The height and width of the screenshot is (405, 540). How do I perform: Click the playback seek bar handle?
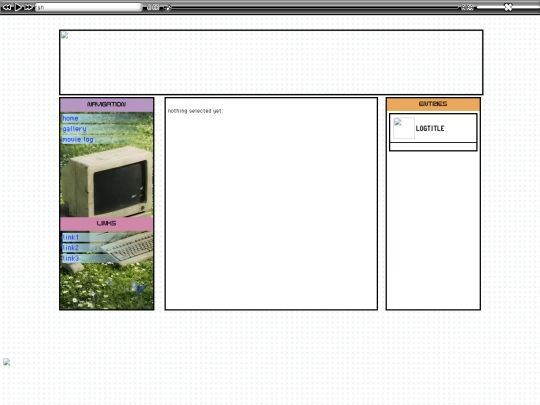pyautogui.click(x=167, y=7)
